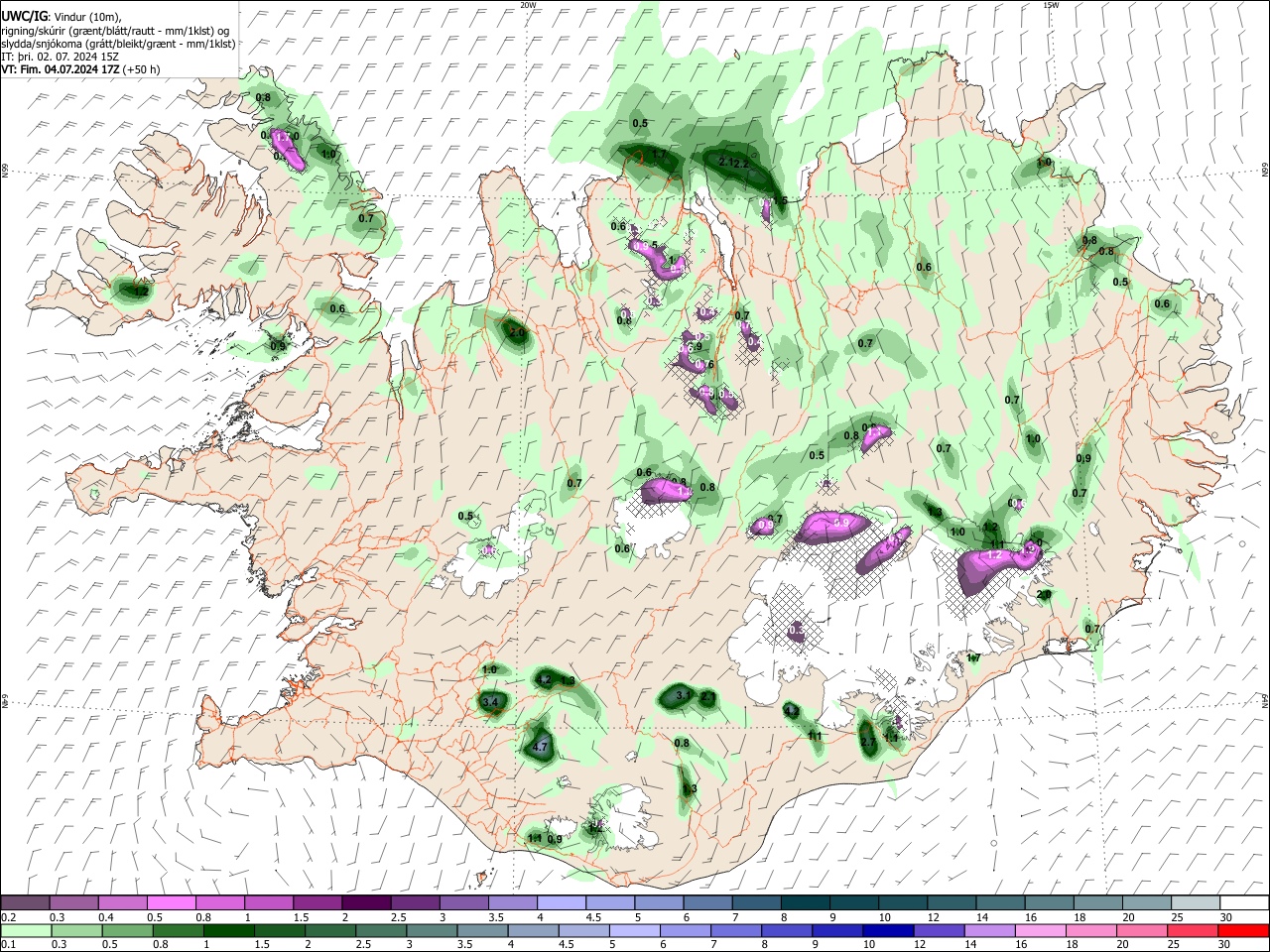Click the 3.4 precipitation value on the map
Image resolution: width=1270 pixels, height=952 pixels.
[489, 702]
